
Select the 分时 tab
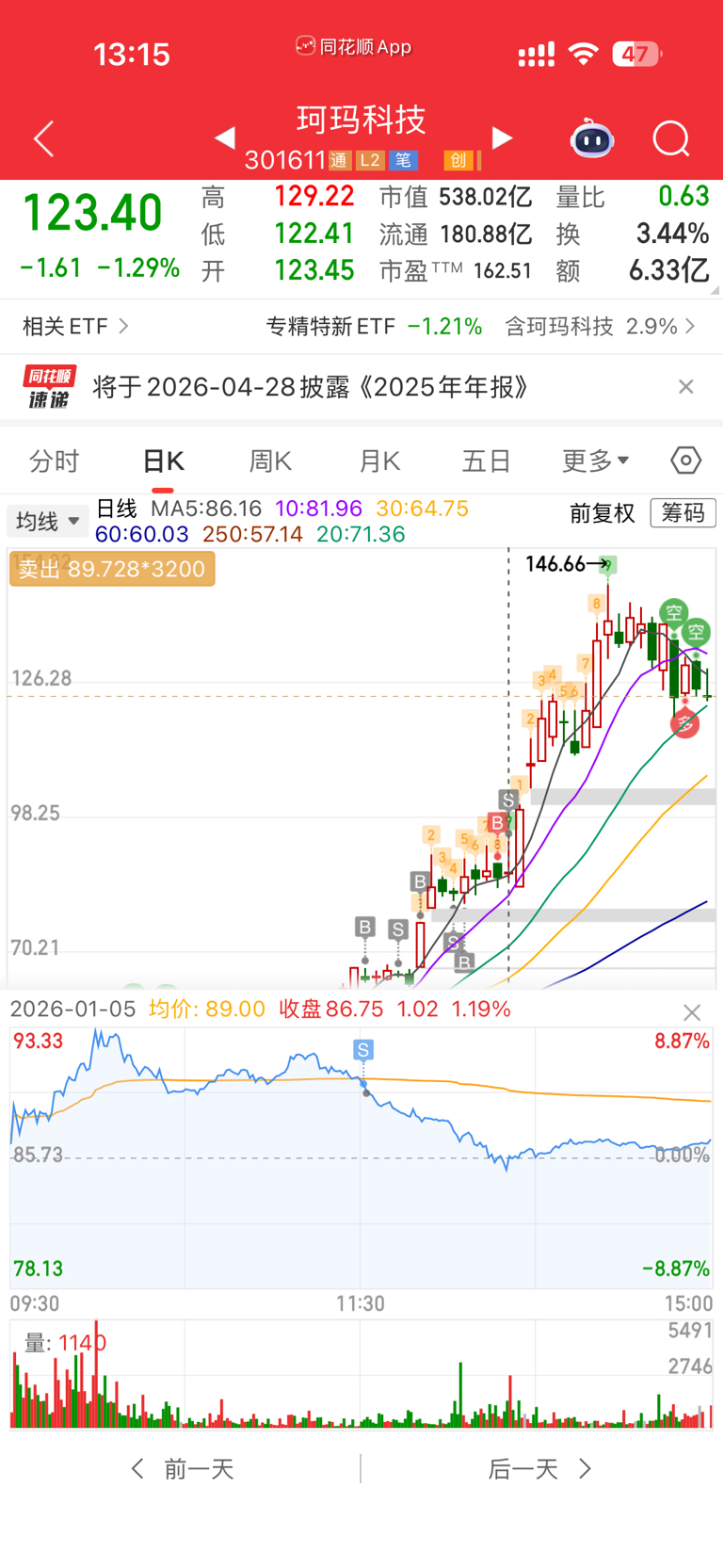[55, 461]
